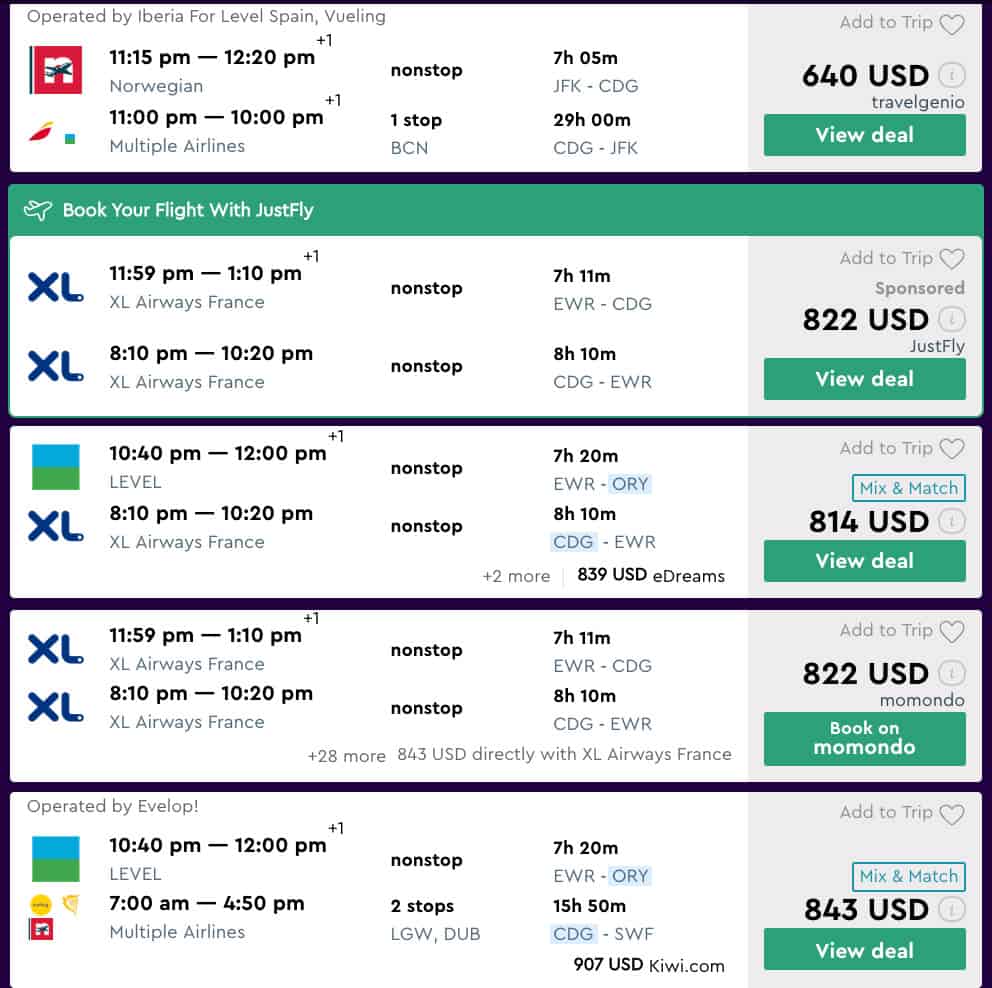
Task: View deal for 640 USD travelgenio flight
Action: (x=864, y=135)
